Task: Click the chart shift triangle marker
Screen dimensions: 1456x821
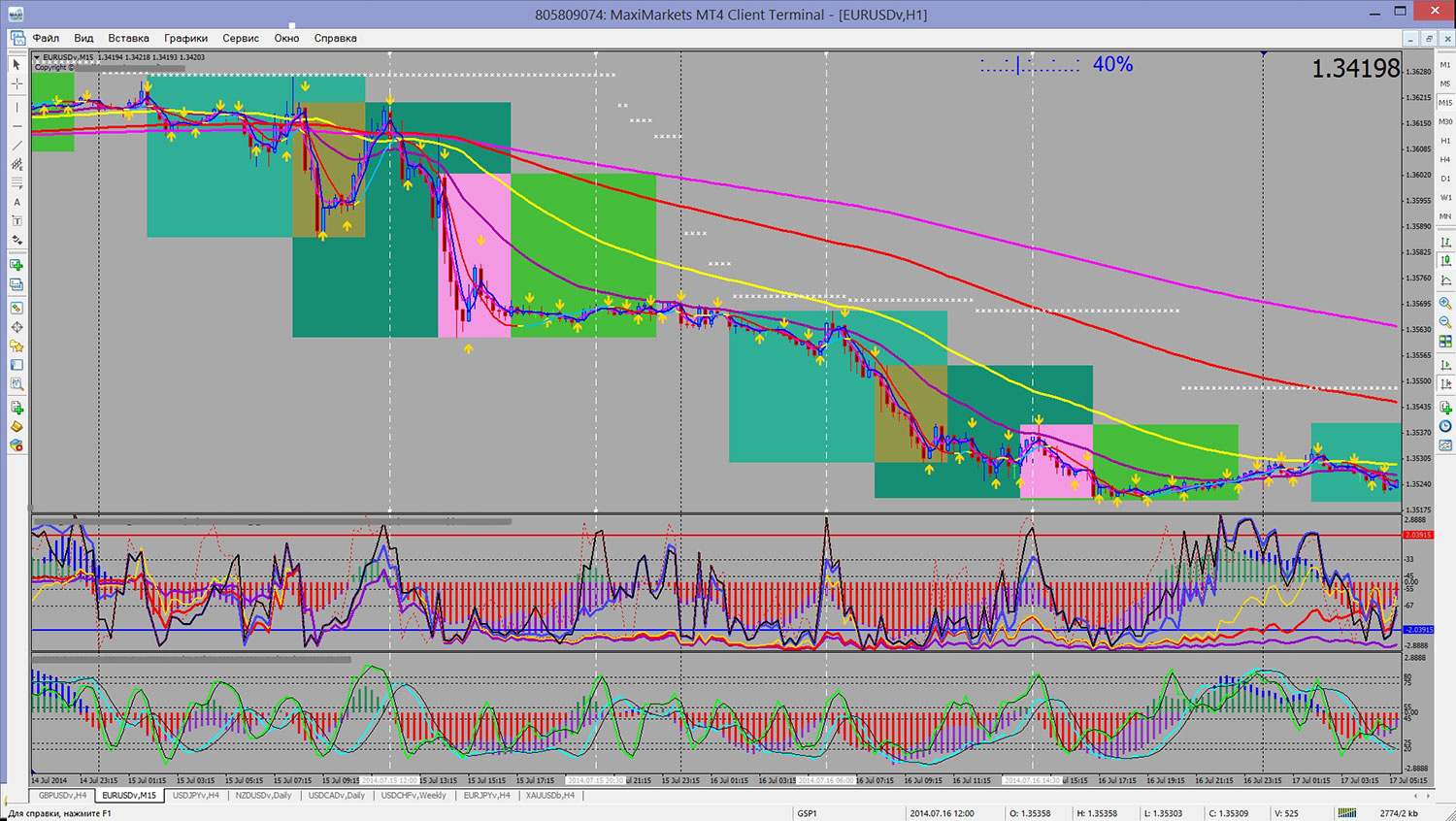Action: (1264, 52)
